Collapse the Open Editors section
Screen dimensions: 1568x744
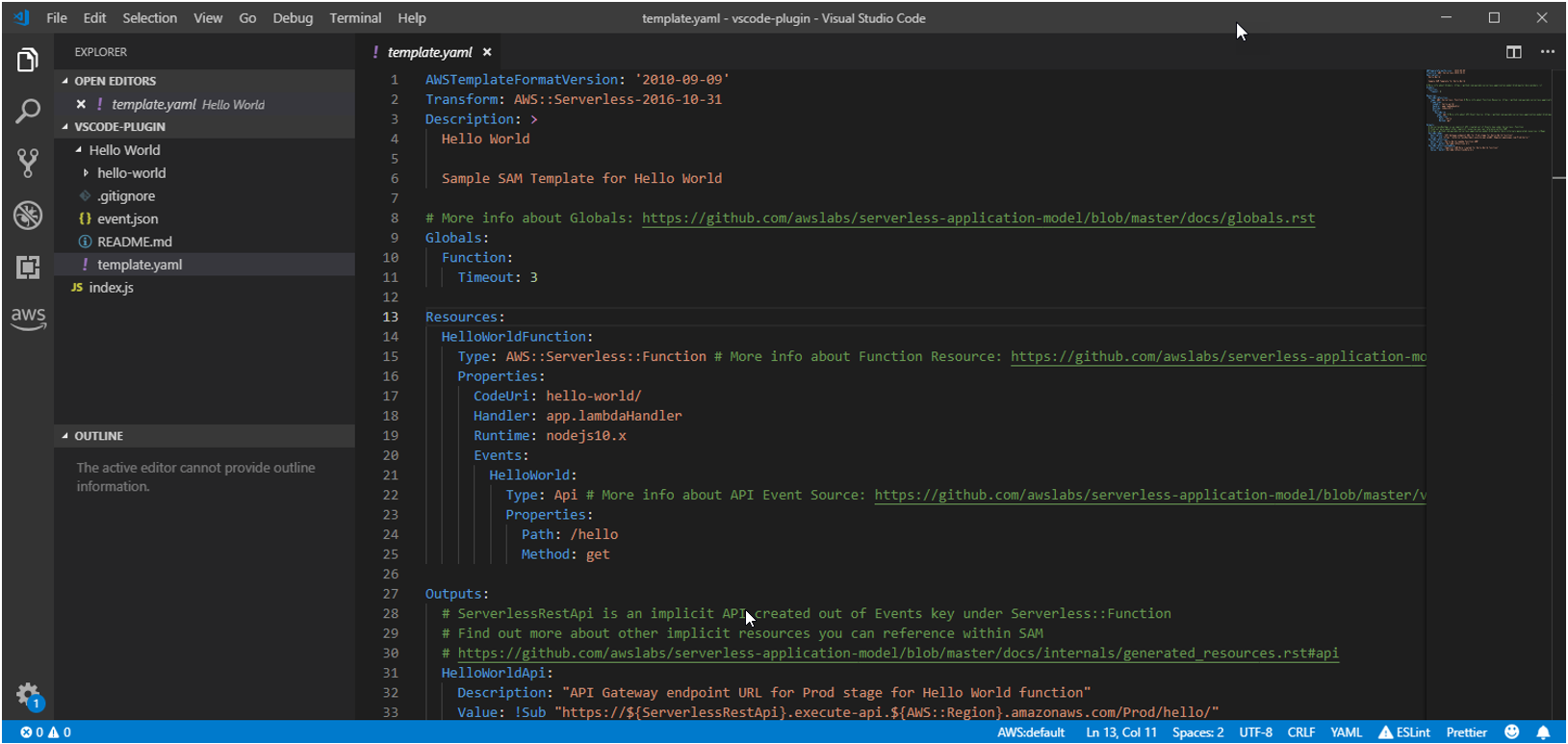pos(115,81)
